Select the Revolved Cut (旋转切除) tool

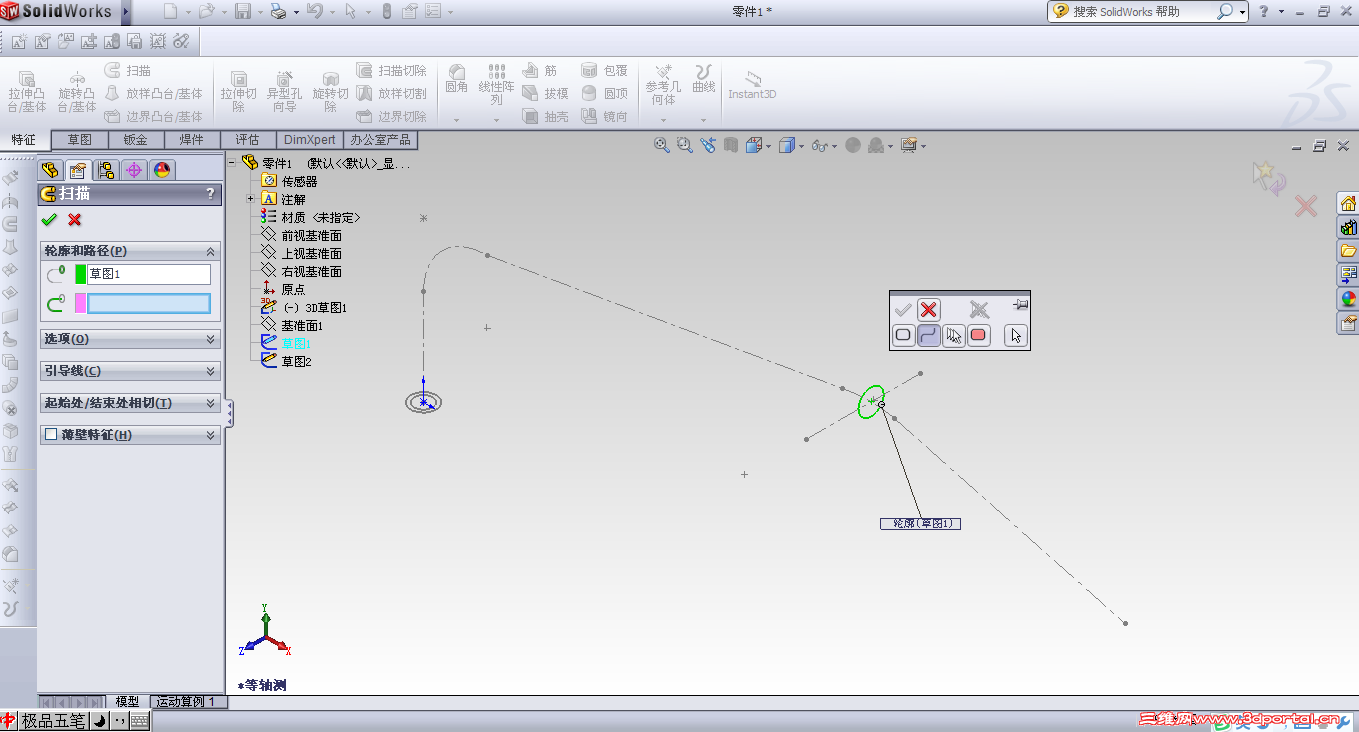coord(331,90)
